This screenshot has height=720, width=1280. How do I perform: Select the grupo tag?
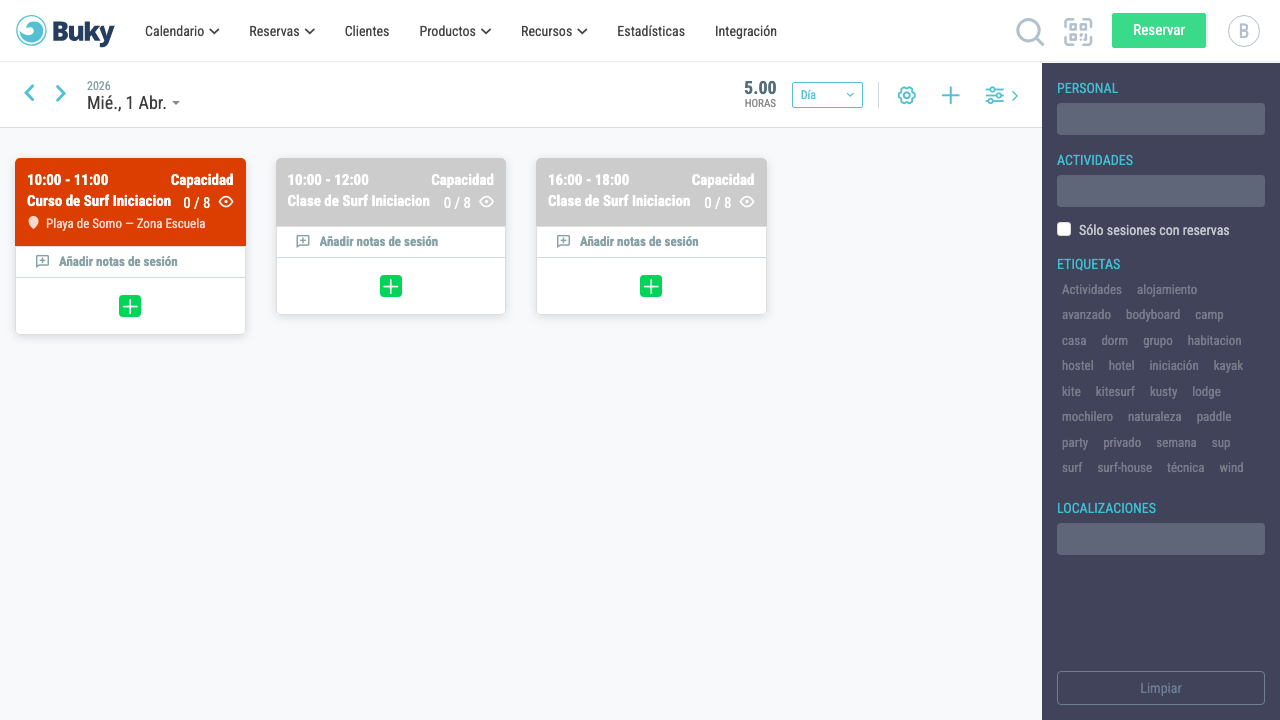click(x=1158, y=340)
